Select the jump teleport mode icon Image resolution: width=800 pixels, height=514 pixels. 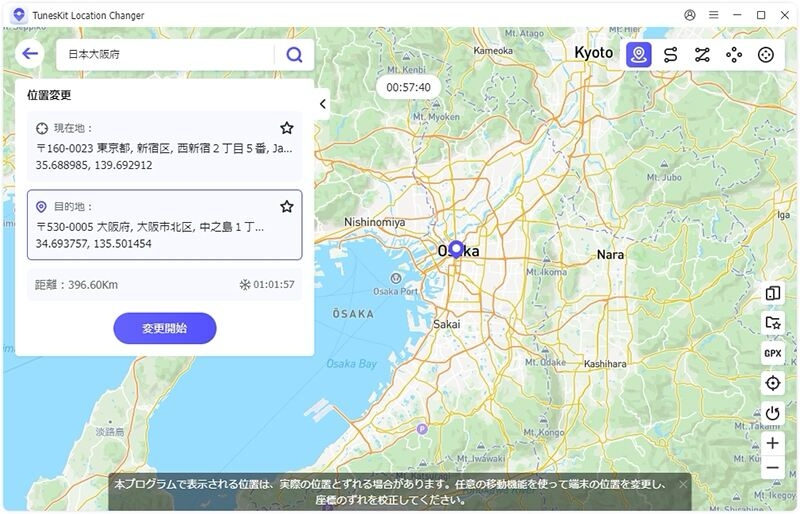734,55
